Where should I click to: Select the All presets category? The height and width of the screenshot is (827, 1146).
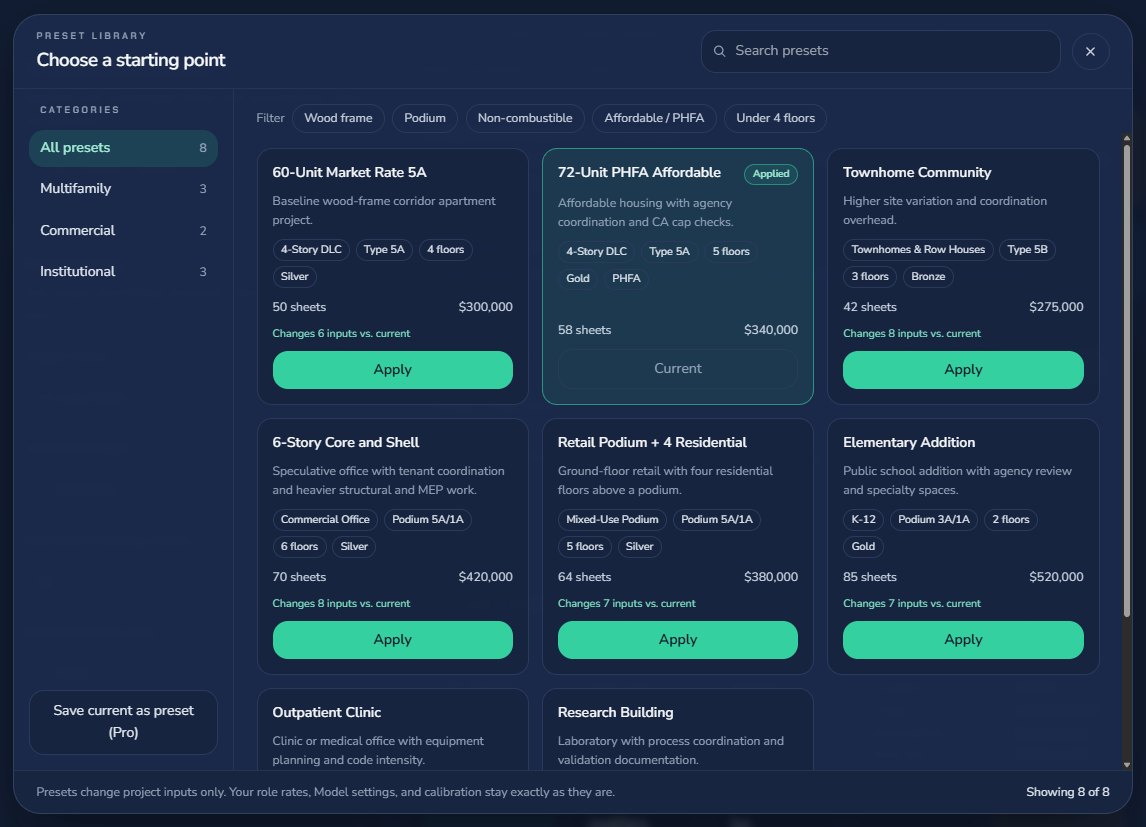(x=124, y=148)
